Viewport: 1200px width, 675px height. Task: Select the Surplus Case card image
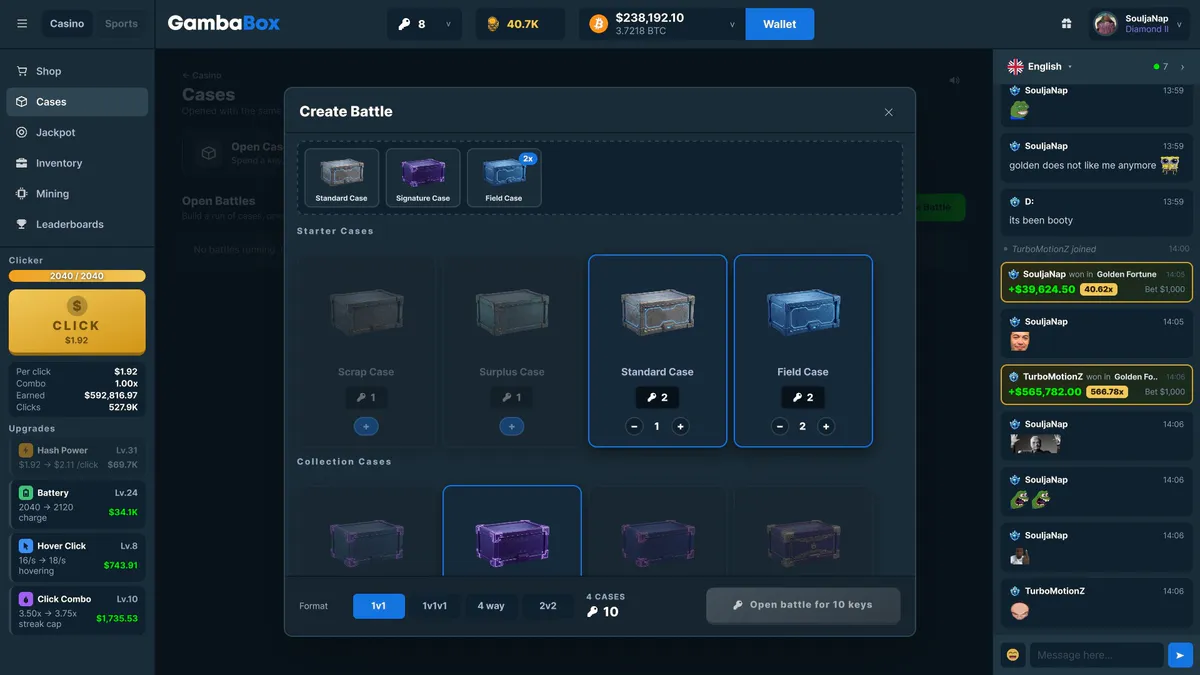512,312
